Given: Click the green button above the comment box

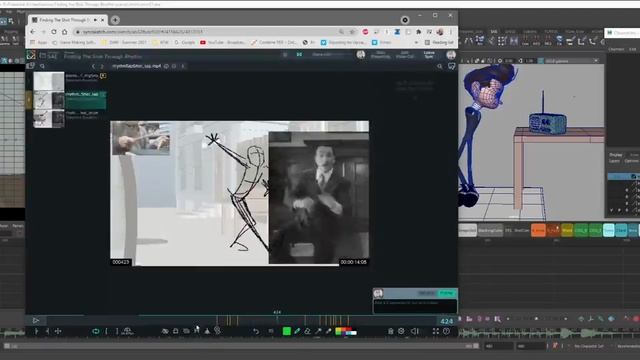Looking at the screenshot, I should click(447, 293).
